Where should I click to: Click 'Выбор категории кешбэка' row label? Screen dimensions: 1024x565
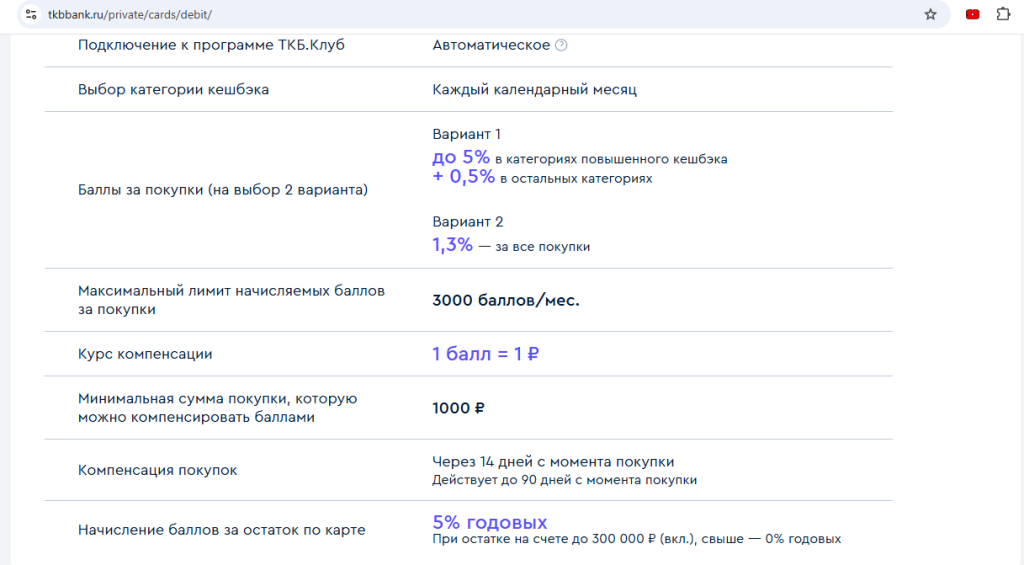173,90
